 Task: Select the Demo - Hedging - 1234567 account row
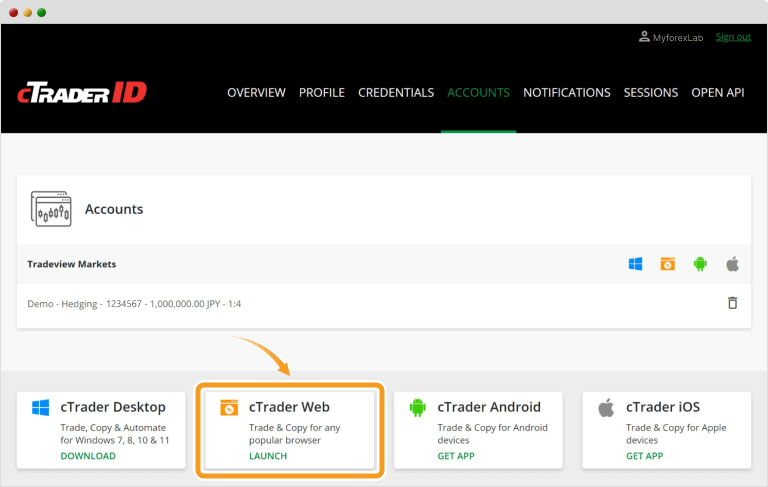[x=384, y=304]
